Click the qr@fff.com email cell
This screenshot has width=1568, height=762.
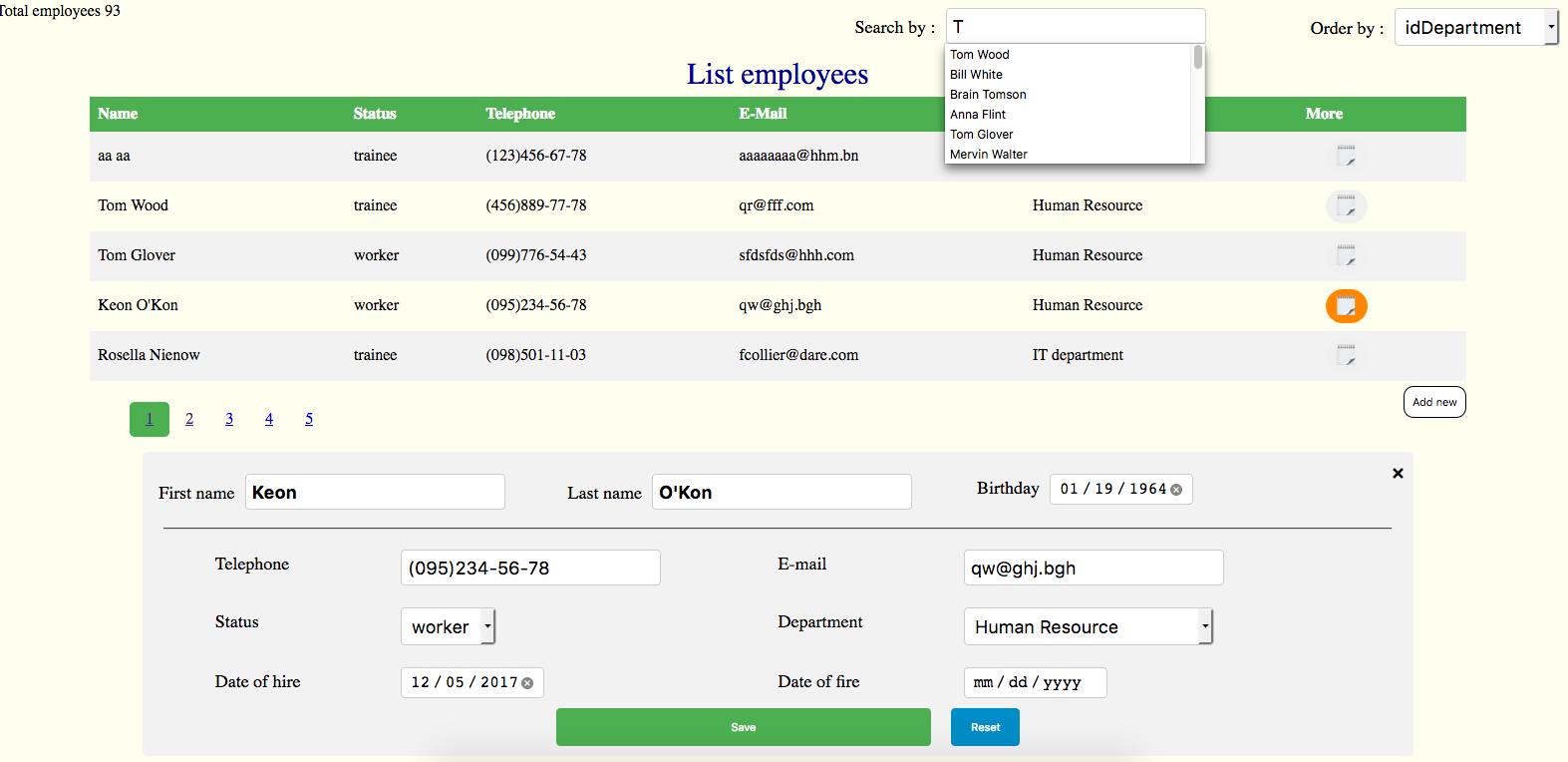pyautogui.click(x=776, y=205)
